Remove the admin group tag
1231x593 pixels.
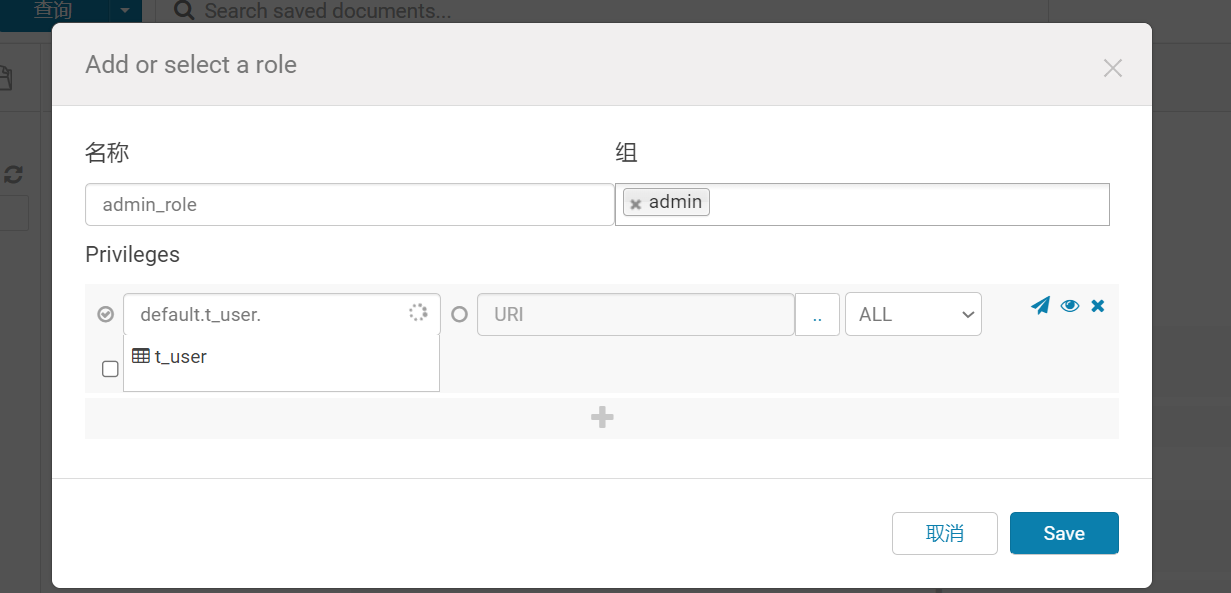tap(635, 203)
